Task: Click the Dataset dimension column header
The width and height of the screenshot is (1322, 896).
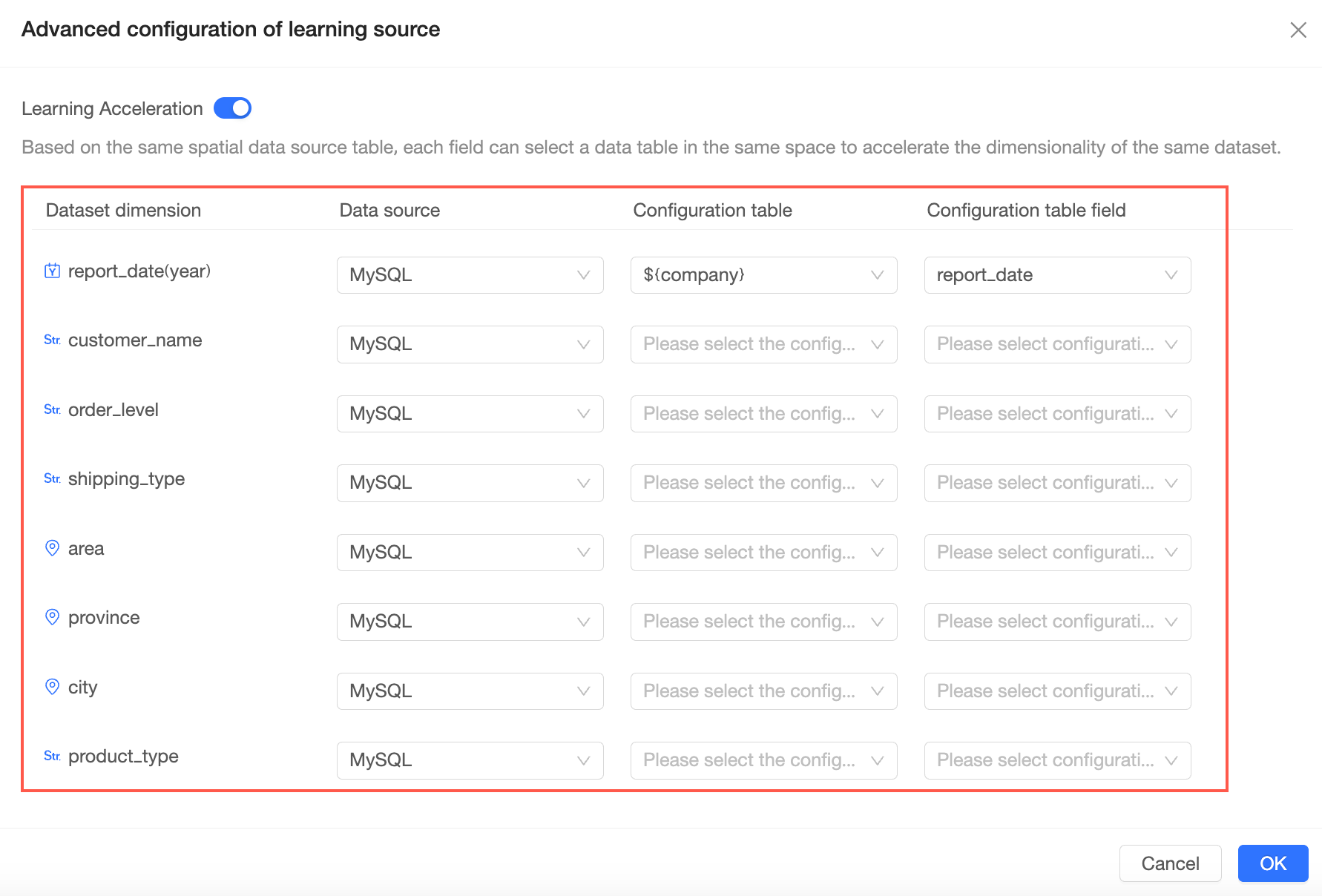Action: coord(123,210)
